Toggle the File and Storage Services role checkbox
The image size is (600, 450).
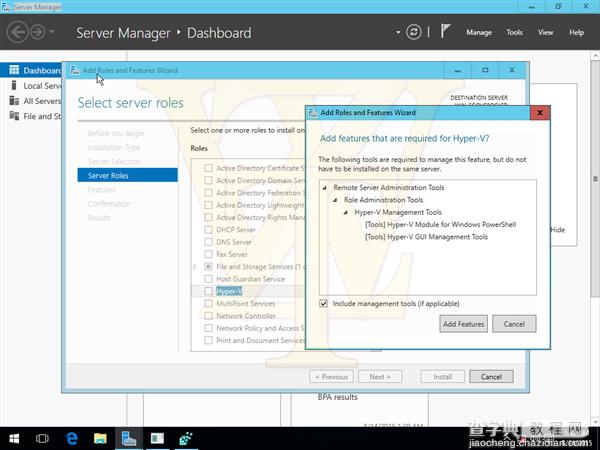point(209,266)
